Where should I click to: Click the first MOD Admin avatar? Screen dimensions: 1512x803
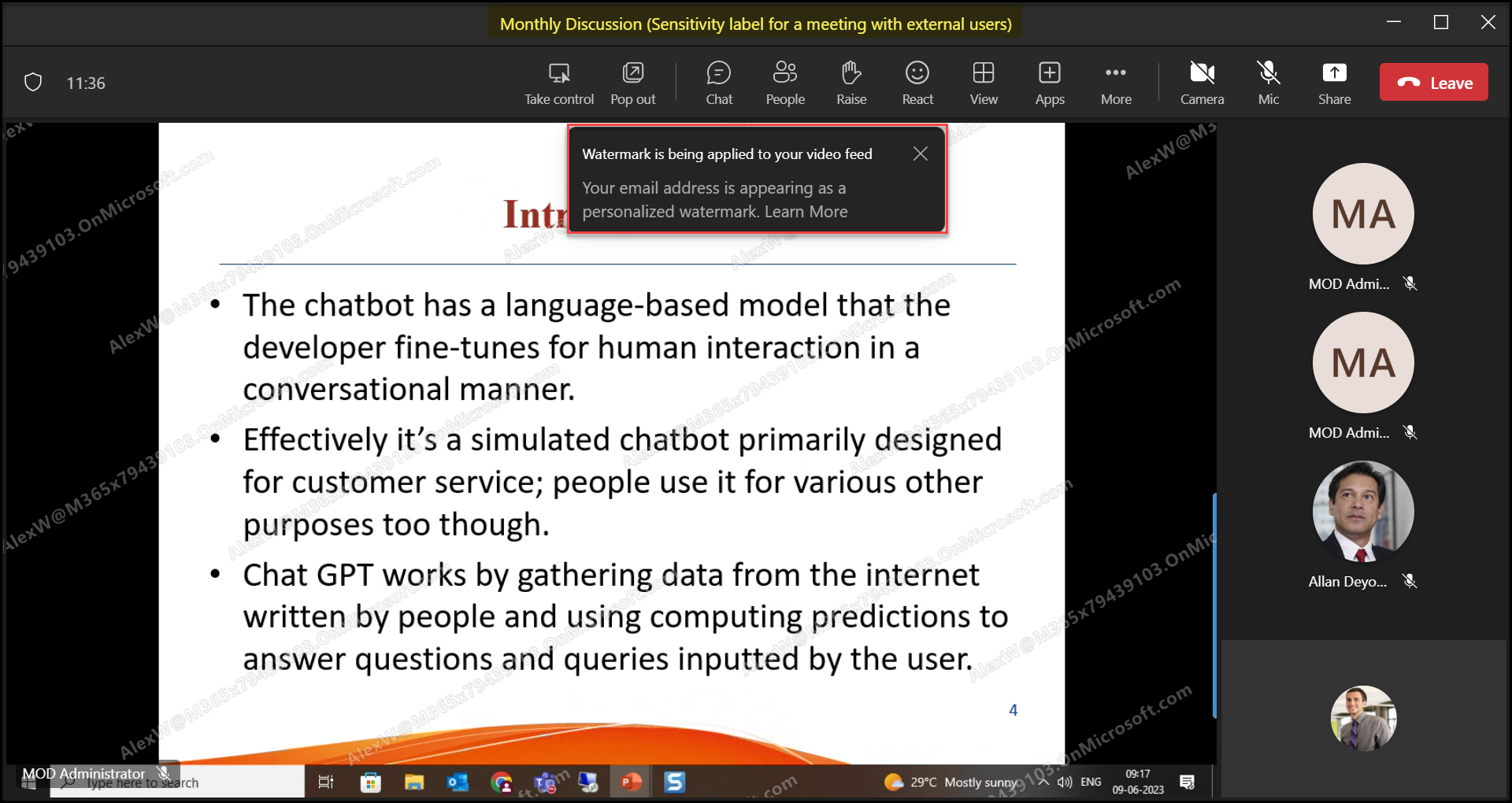coord(1362,214)
